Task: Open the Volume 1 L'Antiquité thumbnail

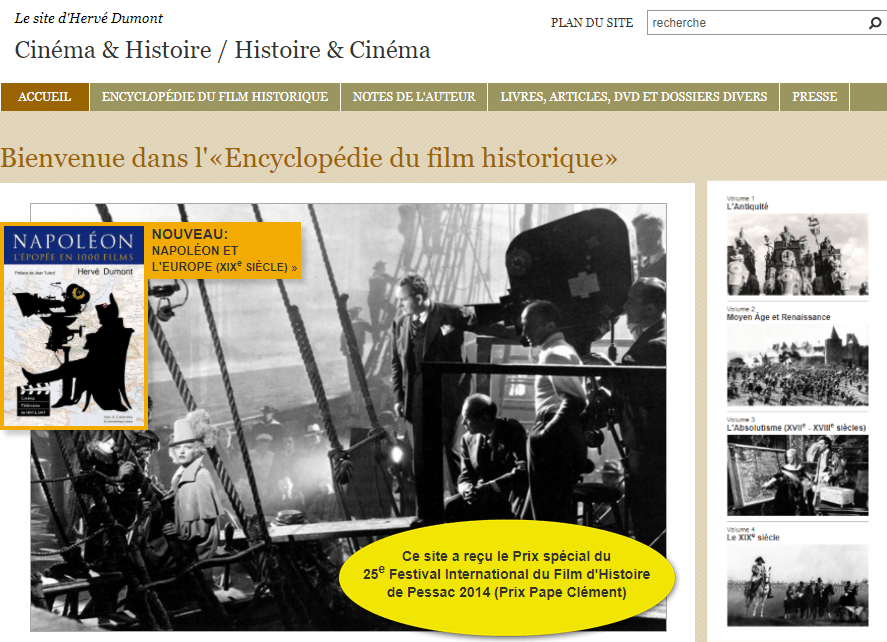Action: click(797, 254)
